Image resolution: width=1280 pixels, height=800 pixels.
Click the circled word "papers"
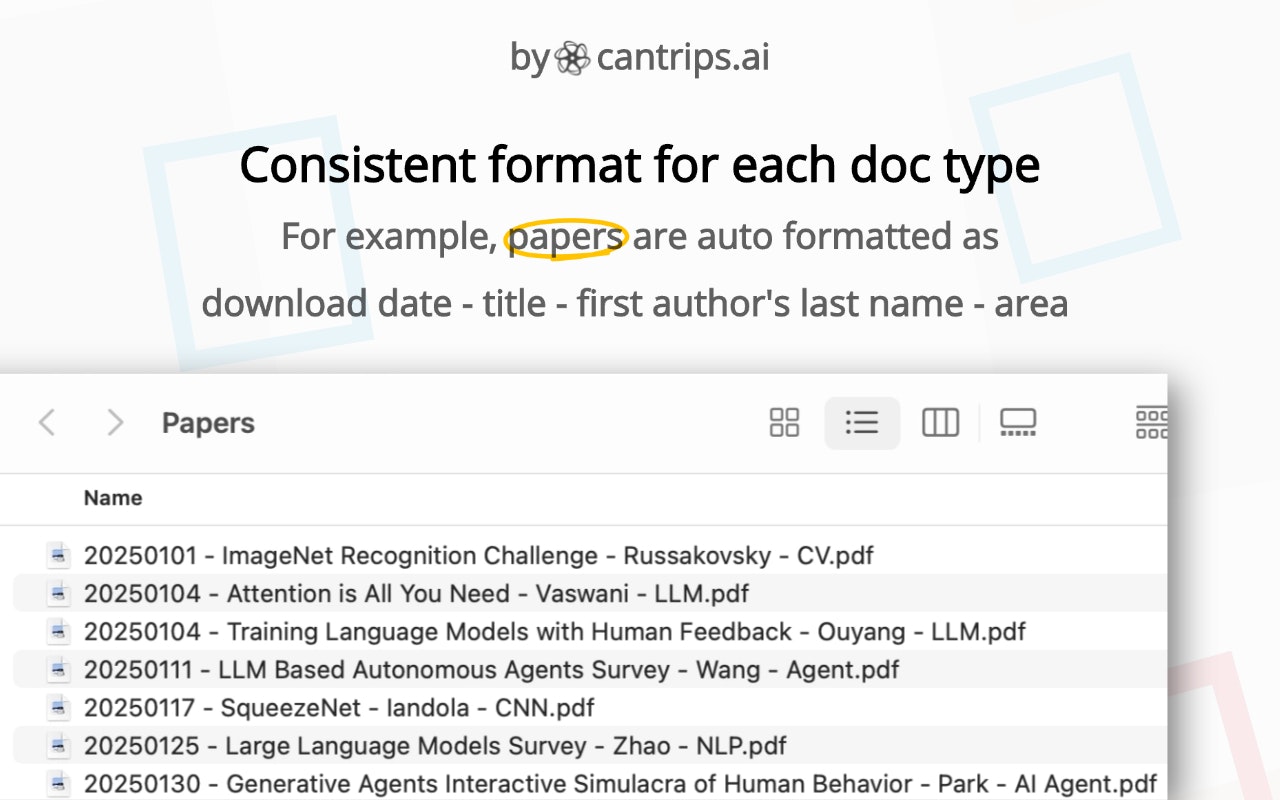[x=566, y=238]
